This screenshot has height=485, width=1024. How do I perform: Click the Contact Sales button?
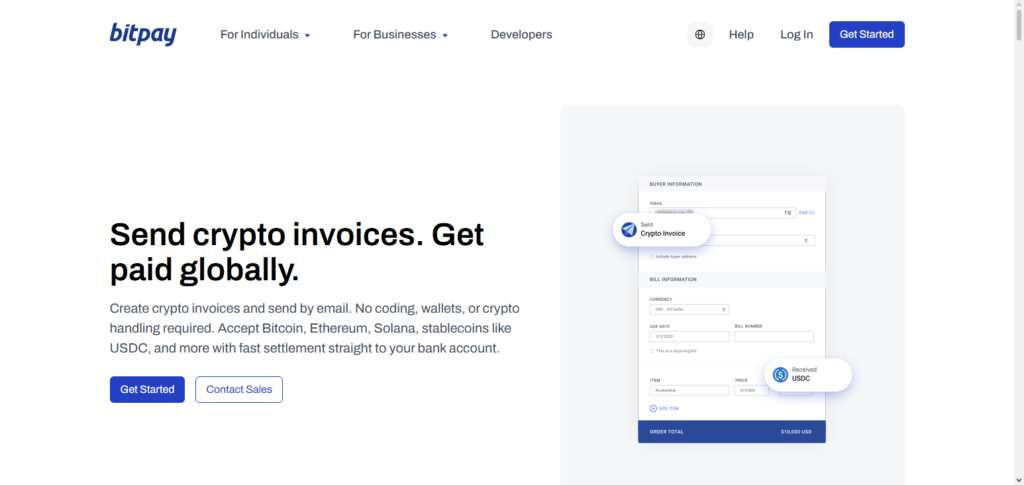pyautogui.click(x=239, y=390)
